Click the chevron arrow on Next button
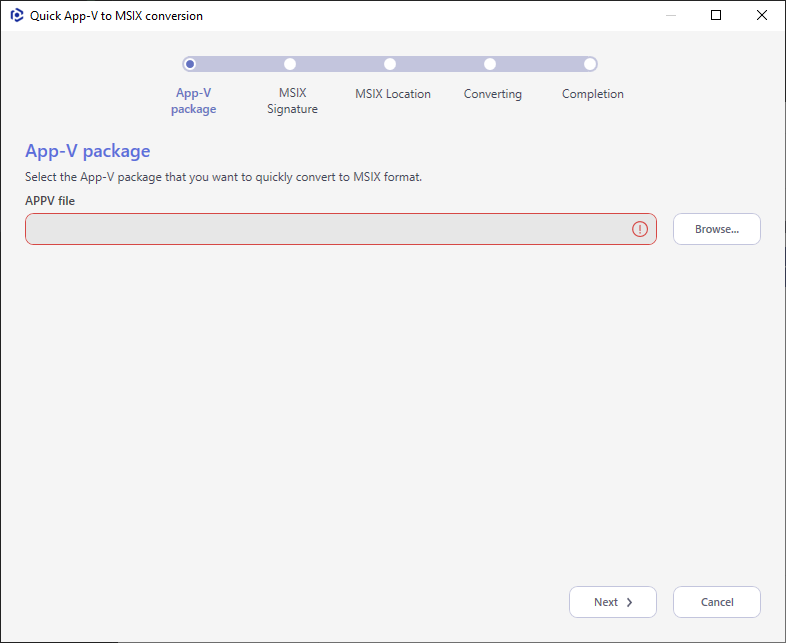 [629, 602]
